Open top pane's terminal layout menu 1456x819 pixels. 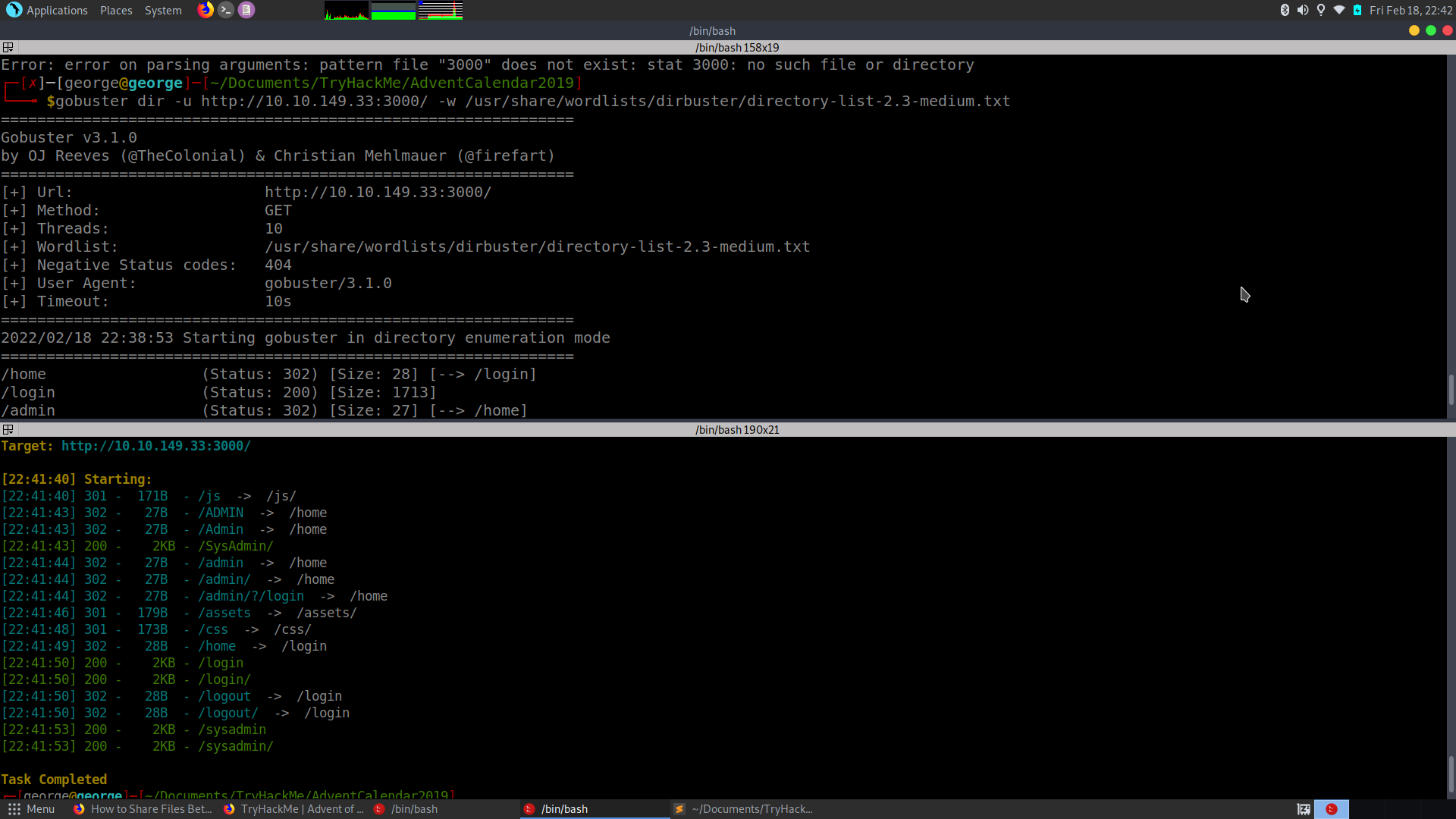click(x=8, y=47)
